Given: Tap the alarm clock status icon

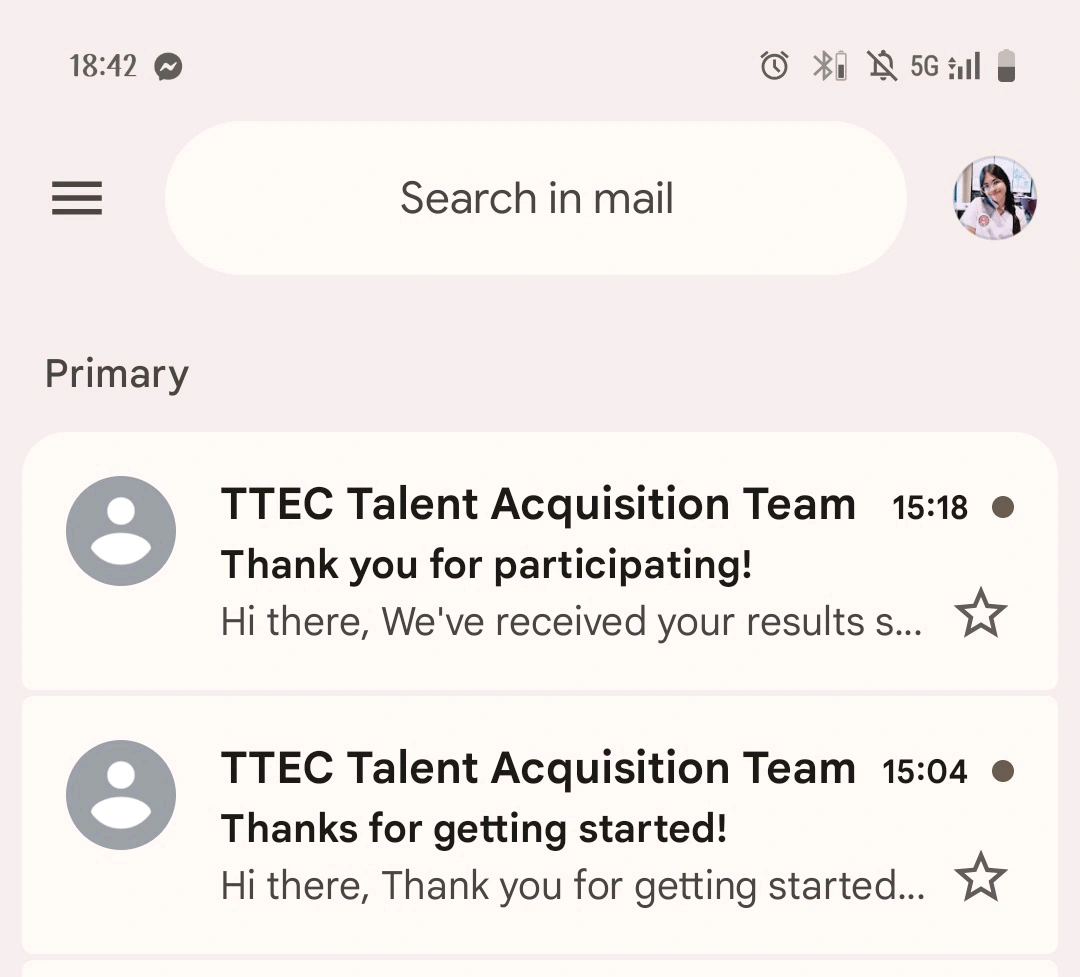Looking at the screenshot, I should (774, 66).
